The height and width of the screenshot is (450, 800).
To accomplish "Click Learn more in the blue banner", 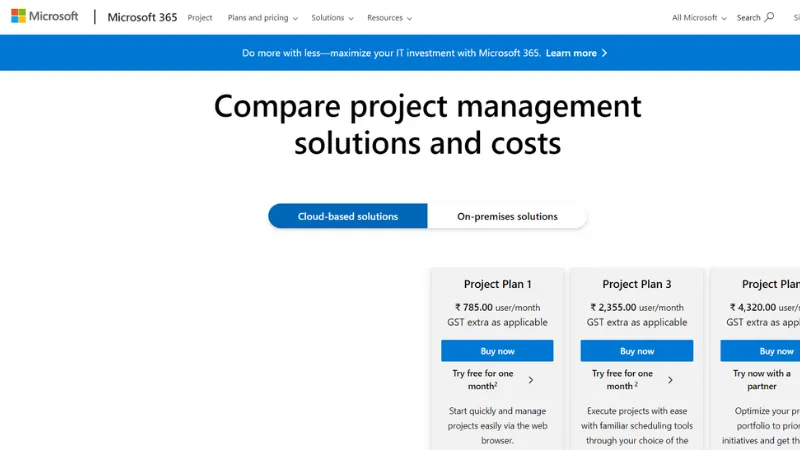I will pyautogui.click(x=571, y=53).
